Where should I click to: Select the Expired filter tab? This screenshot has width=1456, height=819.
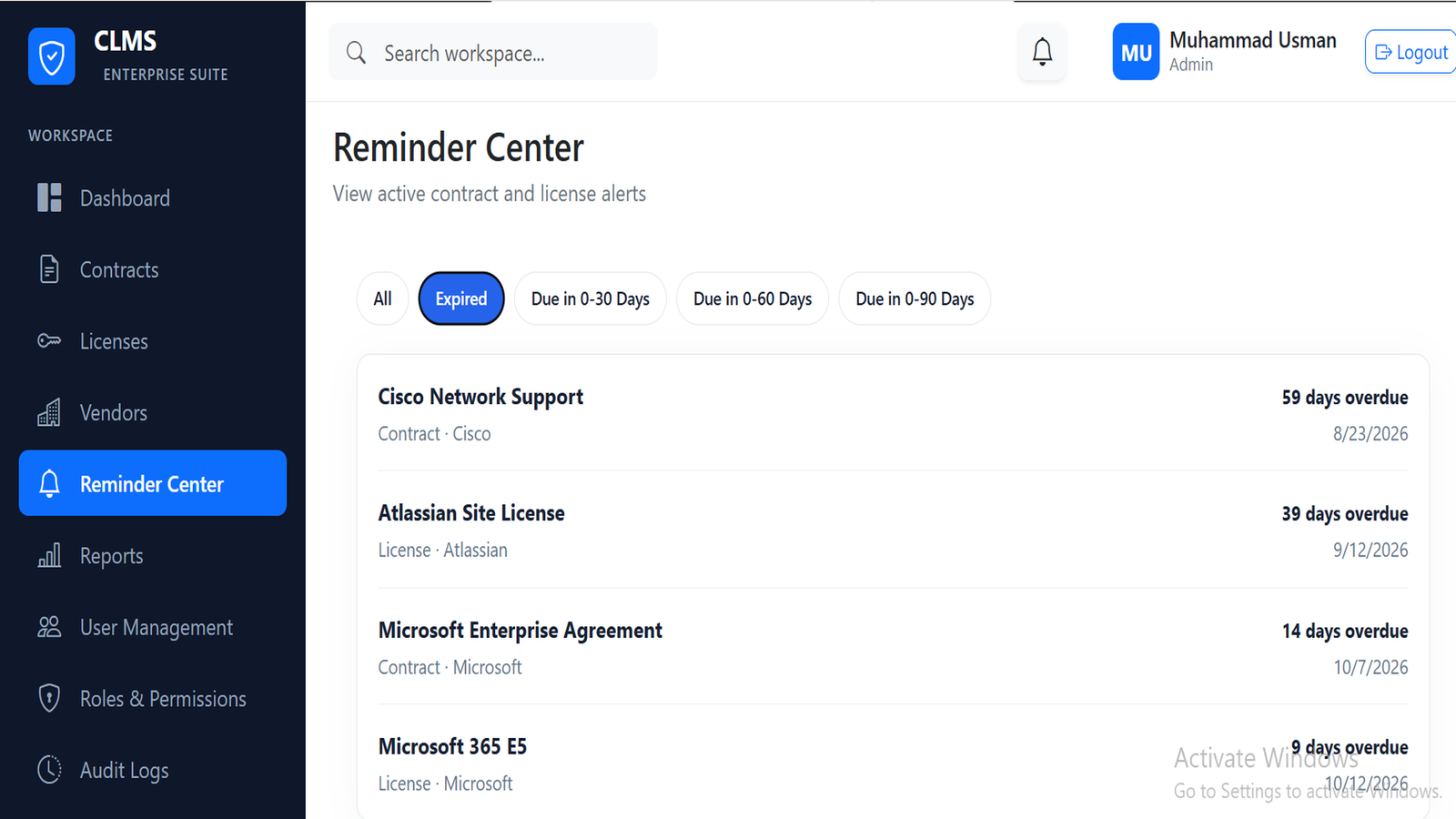point(461,298)
